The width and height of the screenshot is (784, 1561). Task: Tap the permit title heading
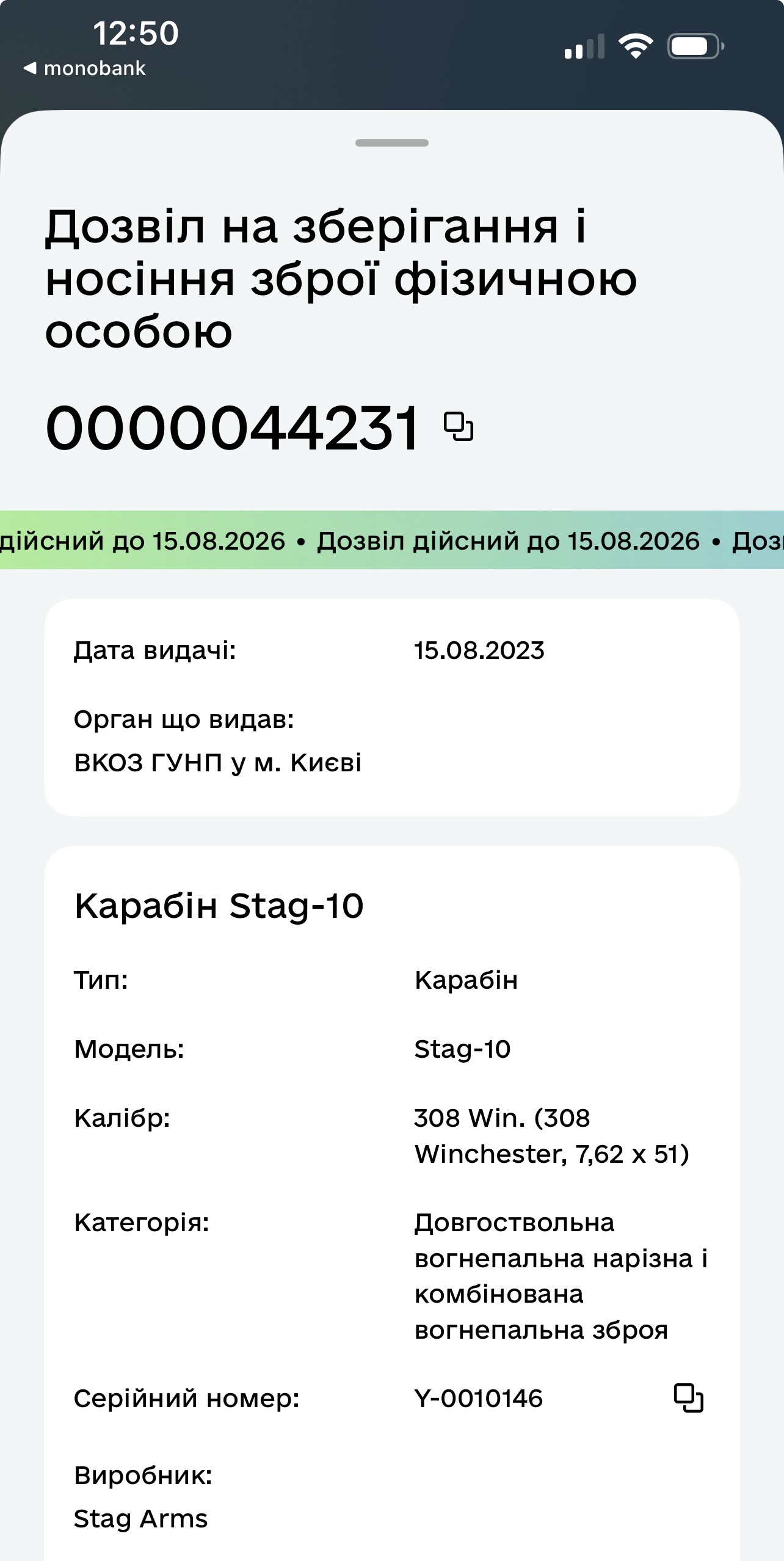341,278
